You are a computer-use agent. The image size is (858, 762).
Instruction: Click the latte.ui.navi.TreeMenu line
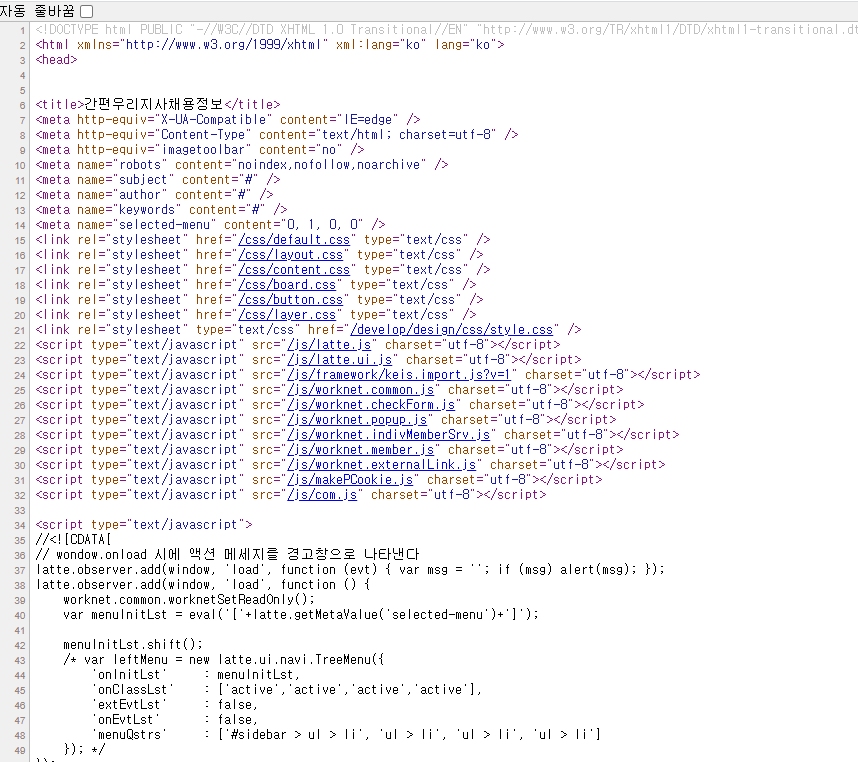(x=224, y=659)
